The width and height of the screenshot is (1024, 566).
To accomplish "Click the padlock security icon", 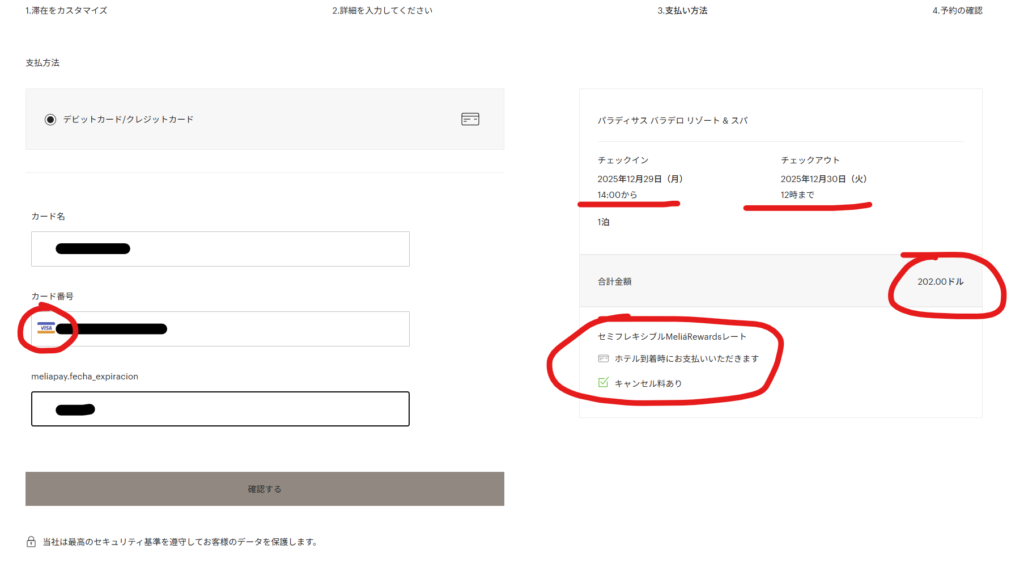I will click(x=31, y=542).
